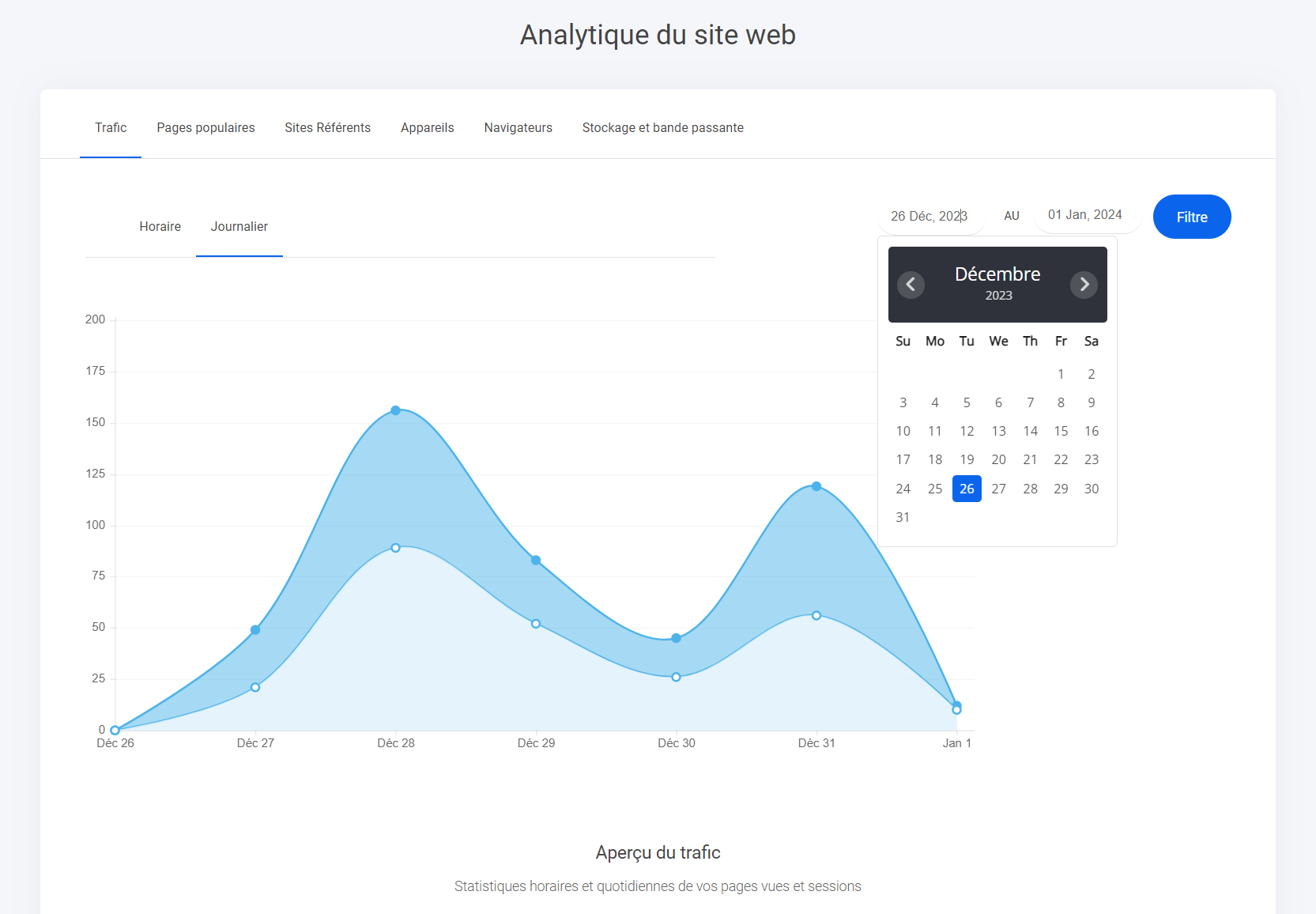
Task: Select highlighted day 26 in calendar
Action: (967, 489)
